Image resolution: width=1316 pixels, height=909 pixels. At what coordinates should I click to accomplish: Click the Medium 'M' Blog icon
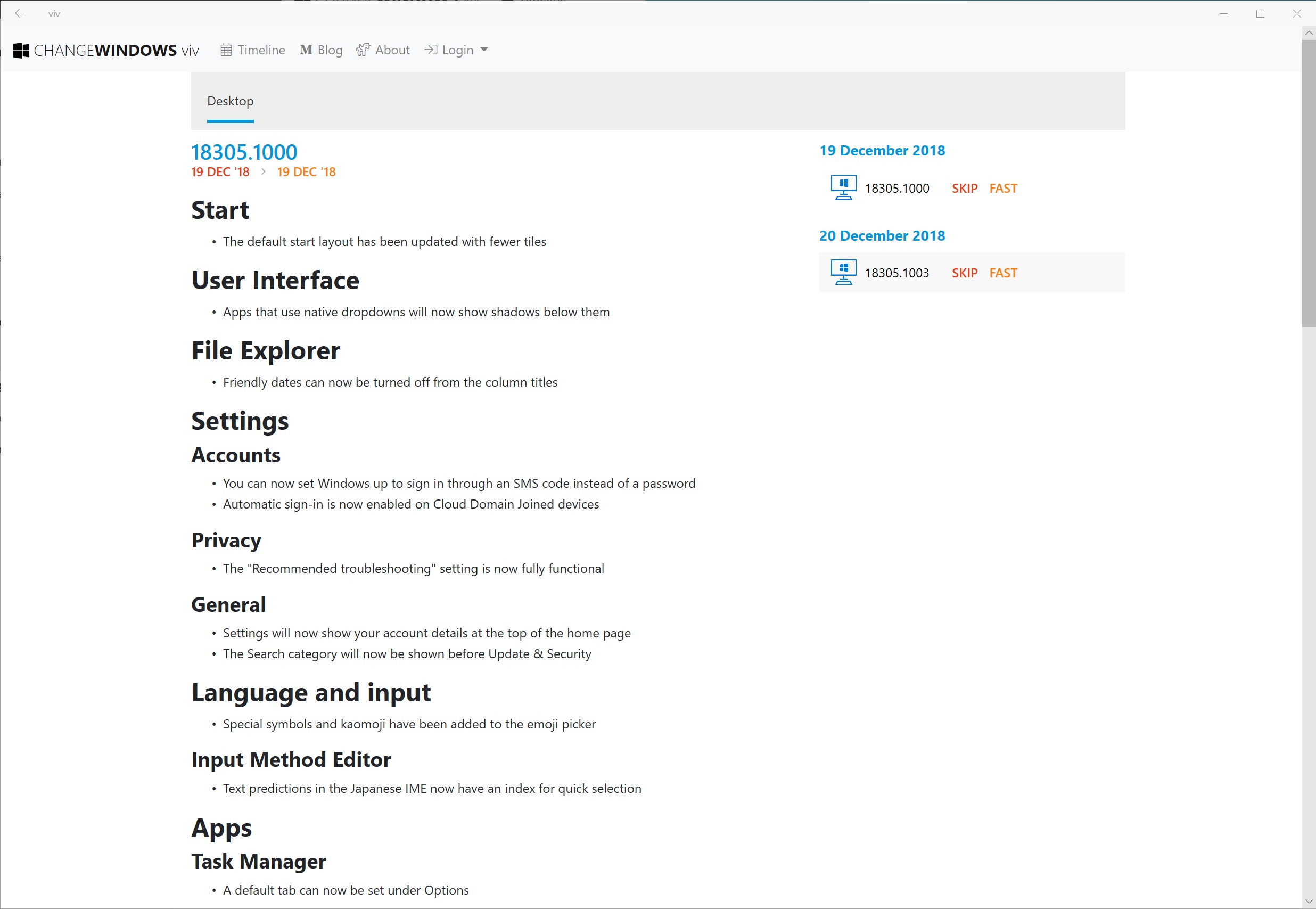point(306,50)
